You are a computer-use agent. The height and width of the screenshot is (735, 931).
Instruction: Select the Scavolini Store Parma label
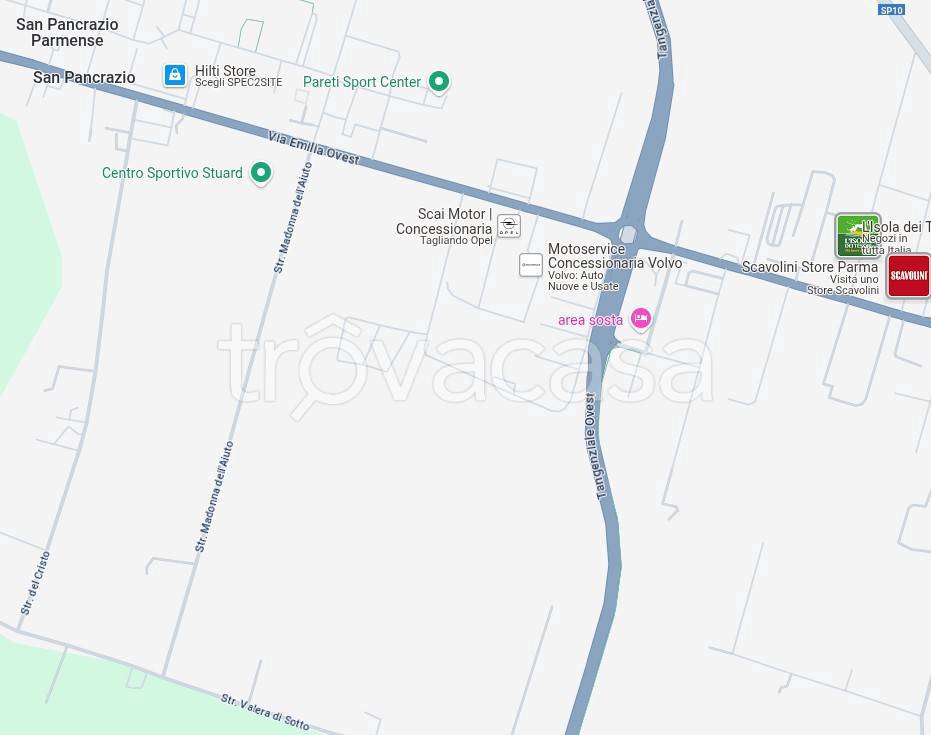810,267
